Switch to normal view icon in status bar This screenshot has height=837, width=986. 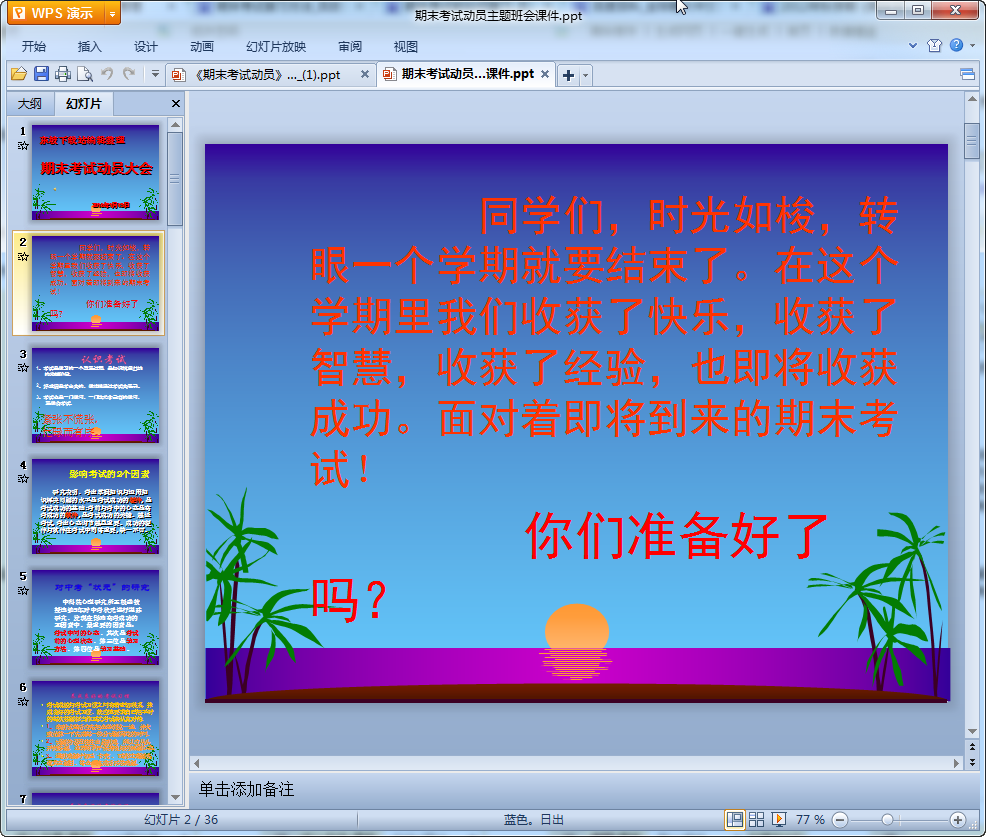coord(734,819)
